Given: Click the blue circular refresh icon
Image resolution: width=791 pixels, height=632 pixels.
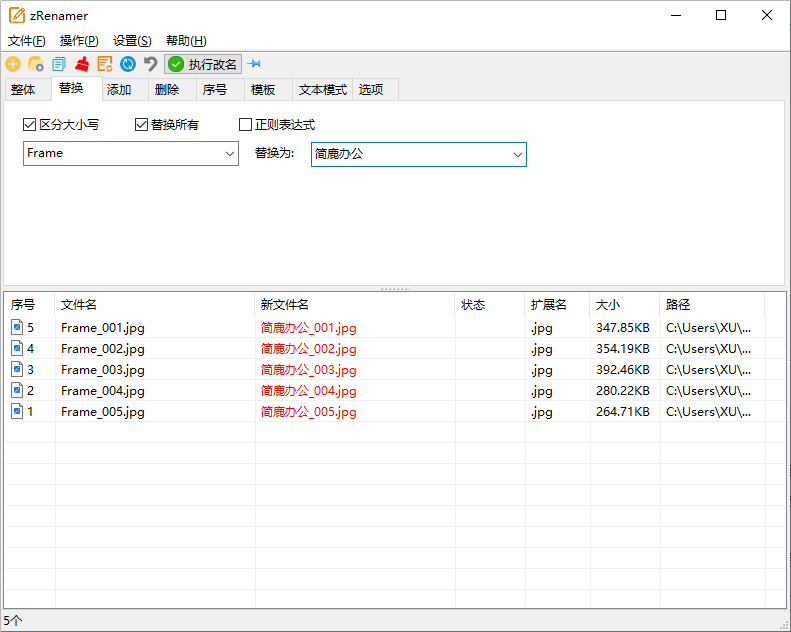Looking at the screenshot, I should [128, 64].
